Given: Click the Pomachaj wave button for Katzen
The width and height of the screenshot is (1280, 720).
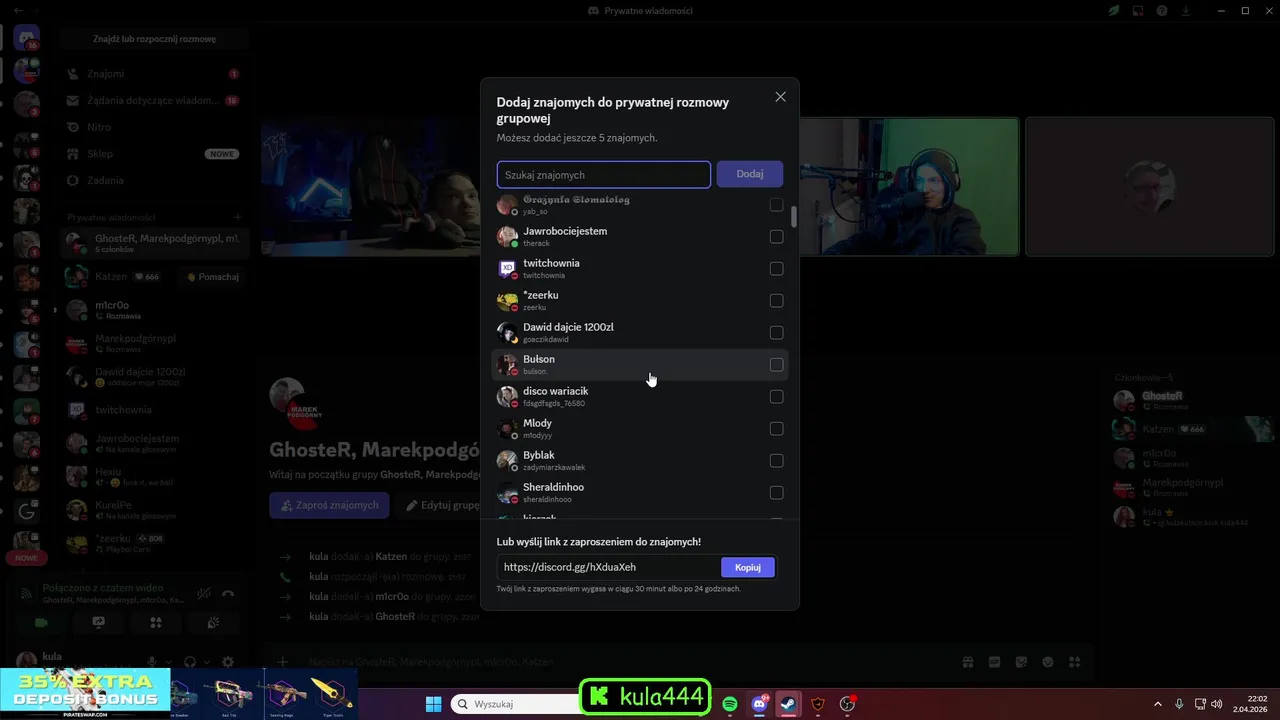Looking at the screenshot, I should click(x=213, y=276).
